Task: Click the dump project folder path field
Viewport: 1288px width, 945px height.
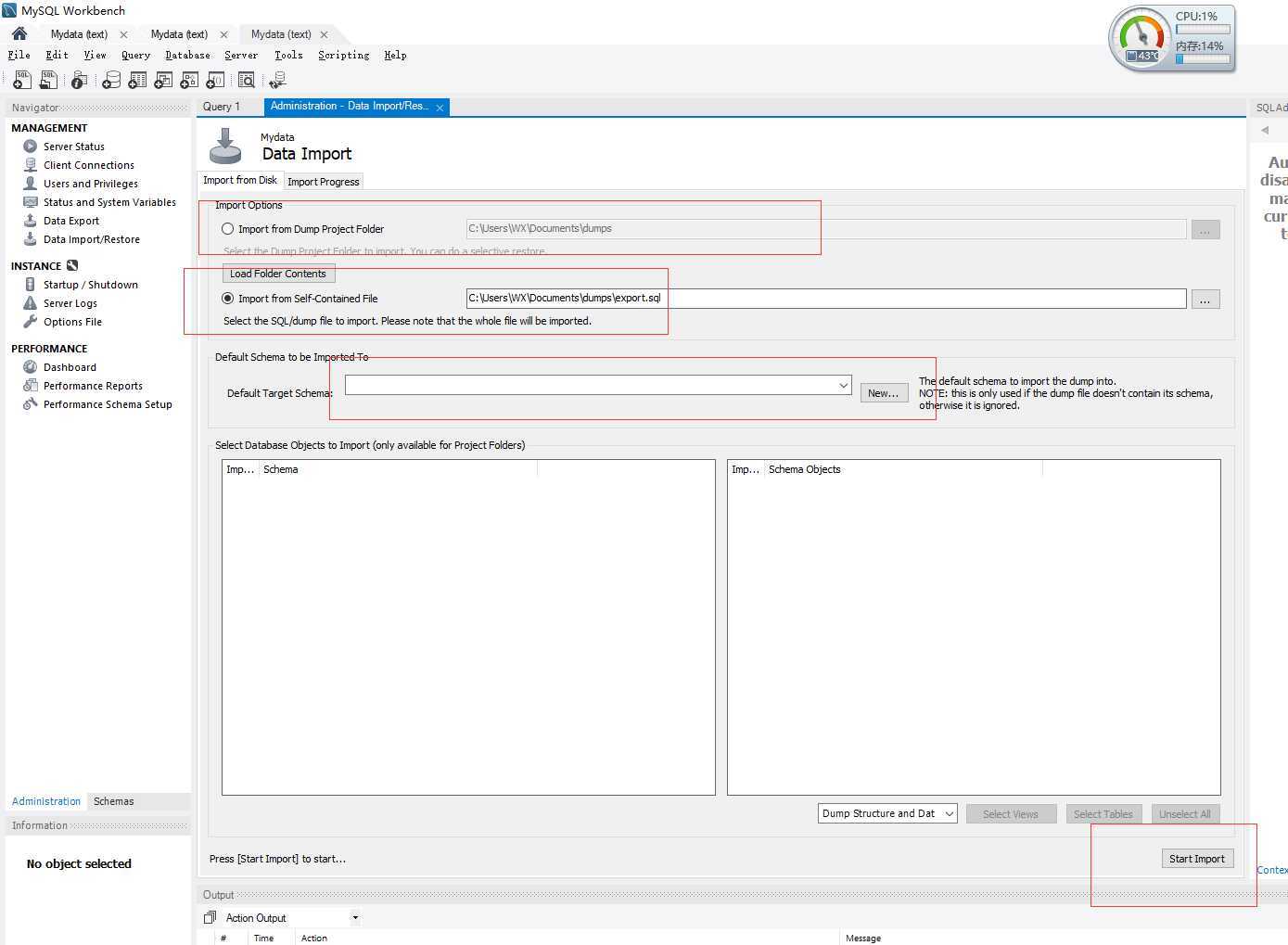Action: coord(826,228)
